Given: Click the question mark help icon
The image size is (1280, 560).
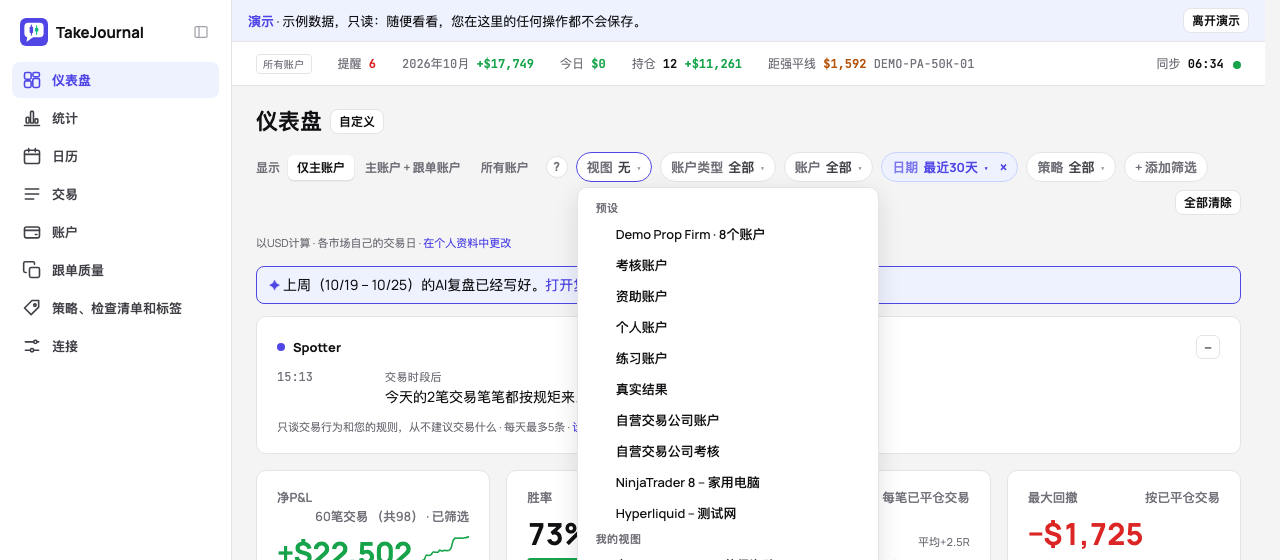Looking at the screenshot, I should (x=557, y=168).
